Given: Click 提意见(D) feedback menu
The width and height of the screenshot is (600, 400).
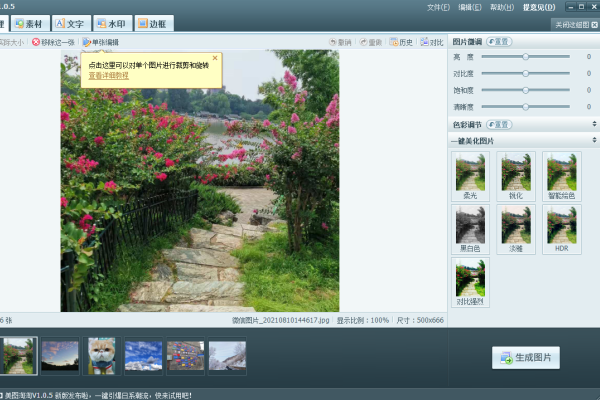Looking at the screenshot, I should (x=539, y=7).
